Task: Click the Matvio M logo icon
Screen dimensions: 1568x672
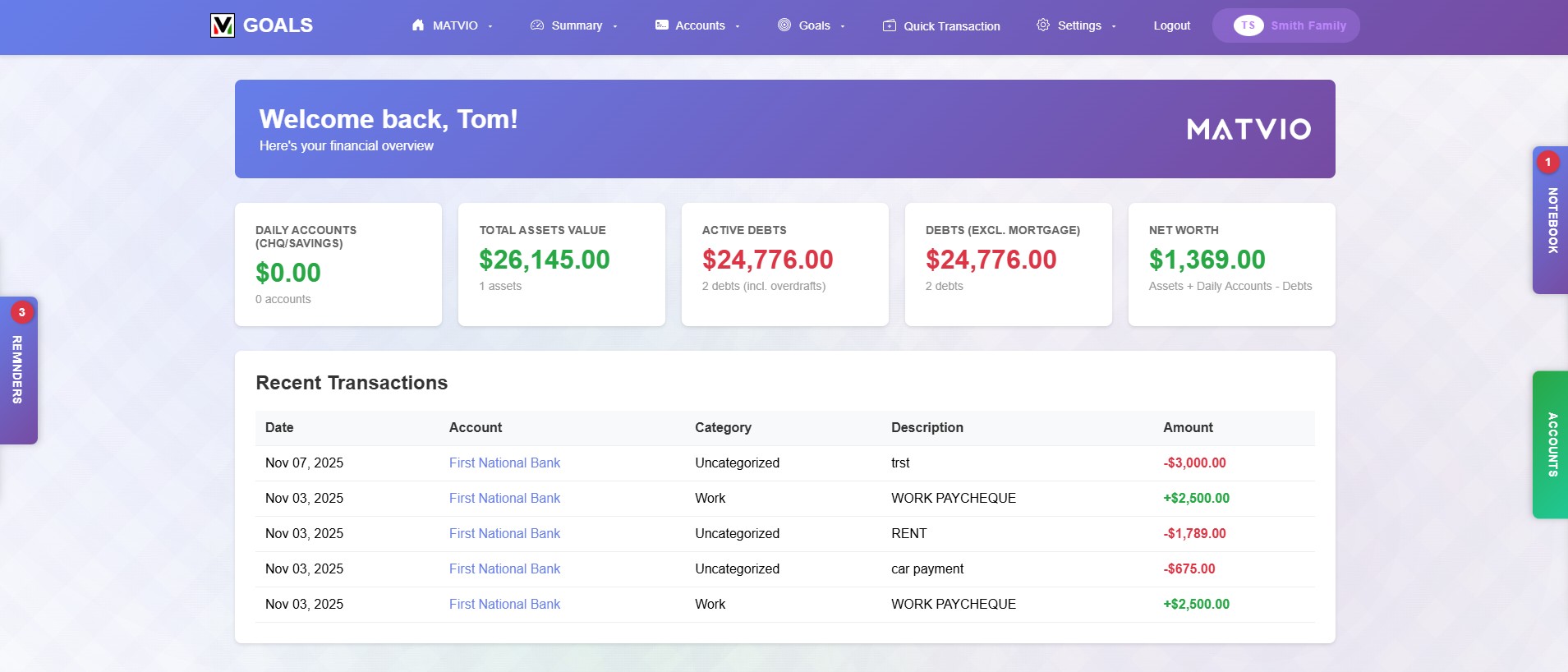Action: [x=222, y=25]
